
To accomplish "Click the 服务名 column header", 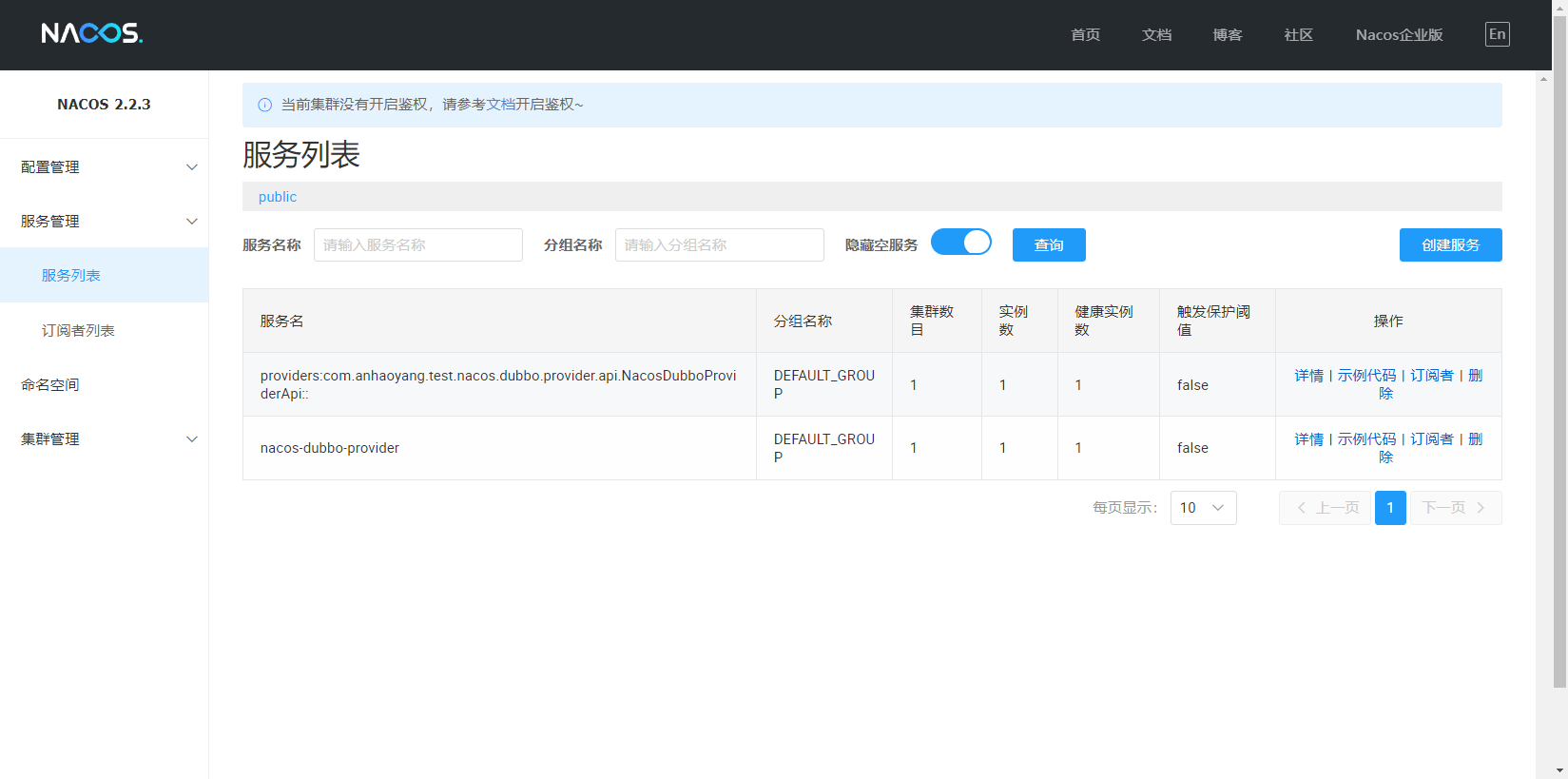I will (499, 321).
